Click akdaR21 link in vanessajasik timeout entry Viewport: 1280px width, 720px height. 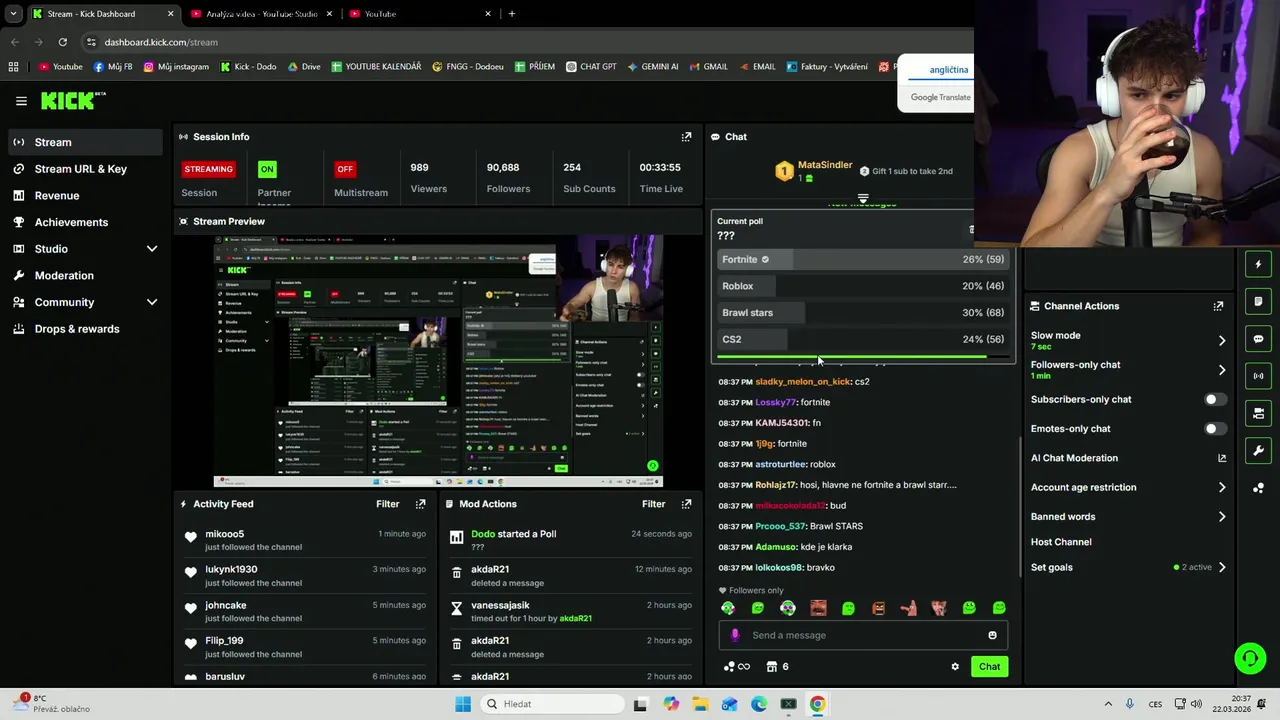point(576,618)
